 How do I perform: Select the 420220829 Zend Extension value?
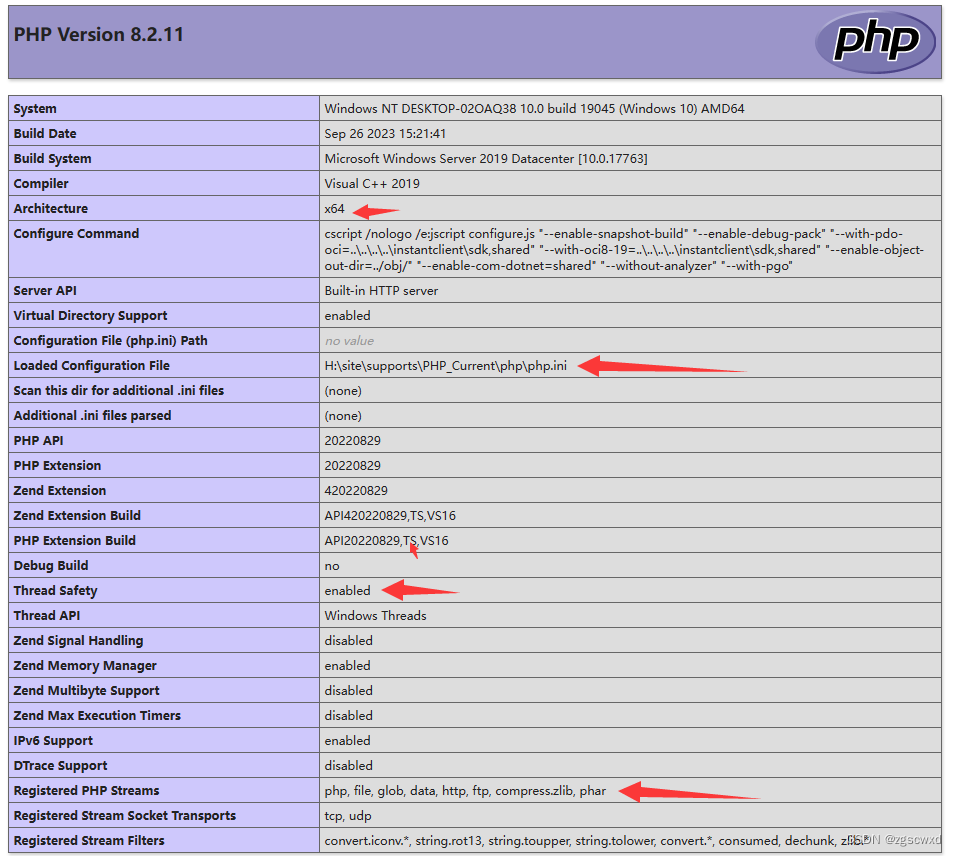coord(356,491)
